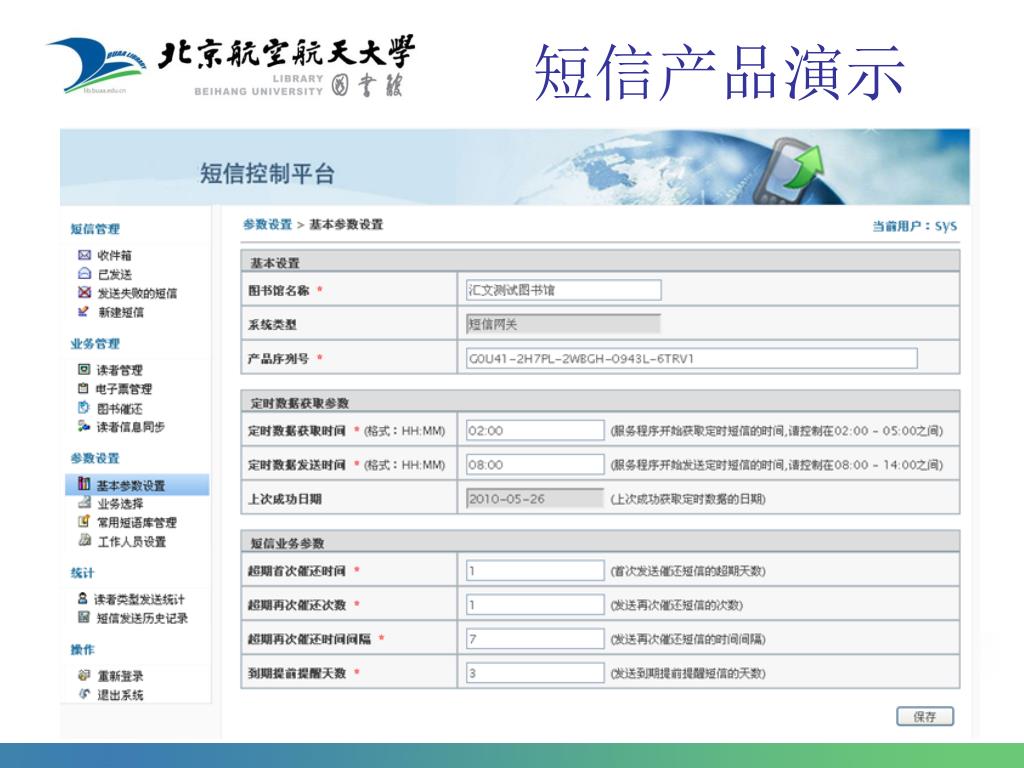Click the 操作 sidebar heading
Image resolution: width=1024 pixels, height=768 pixels.
(83, 649)
